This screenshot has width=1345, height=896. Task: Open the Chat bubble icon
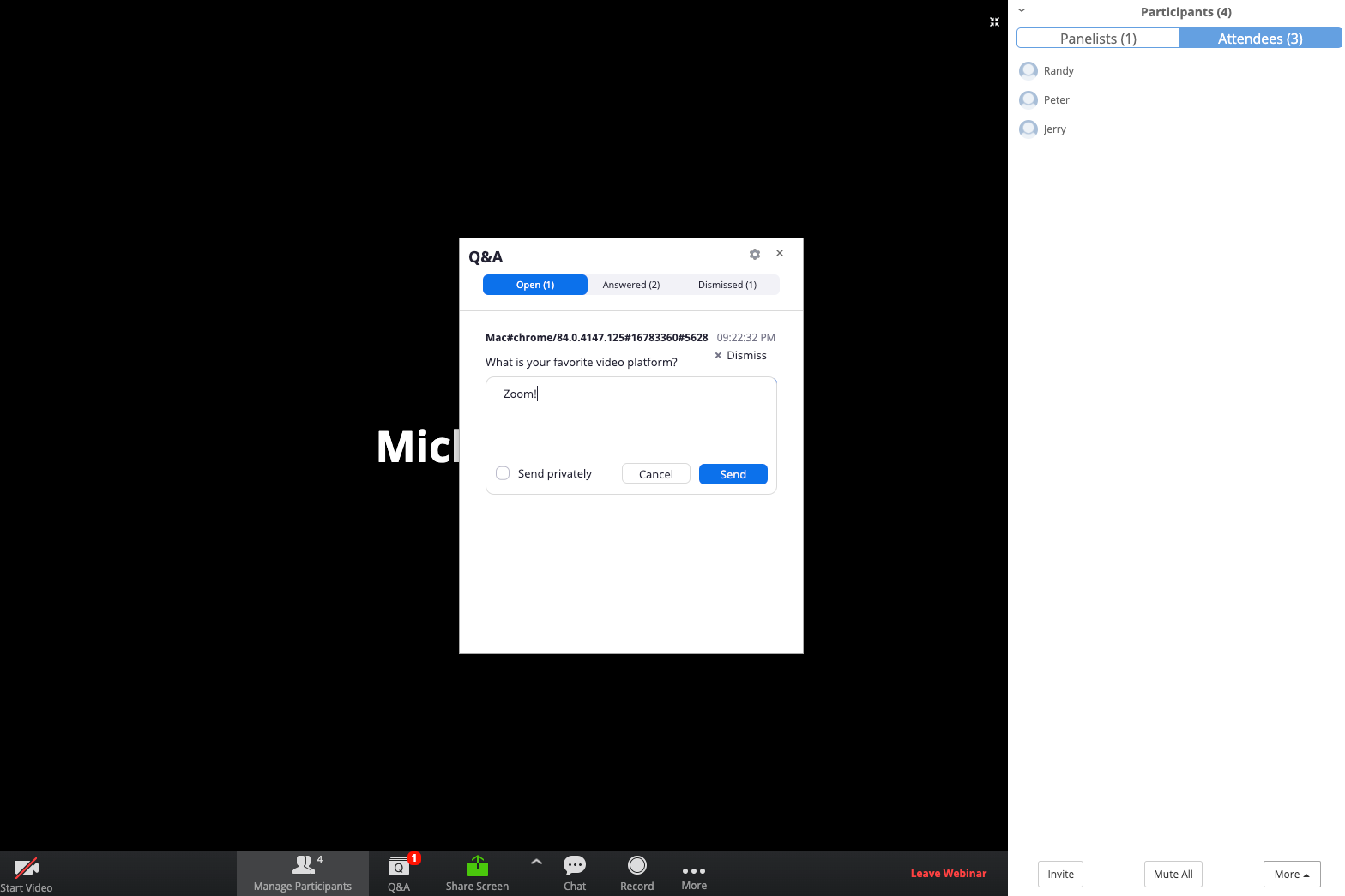(x=575, y=865)
